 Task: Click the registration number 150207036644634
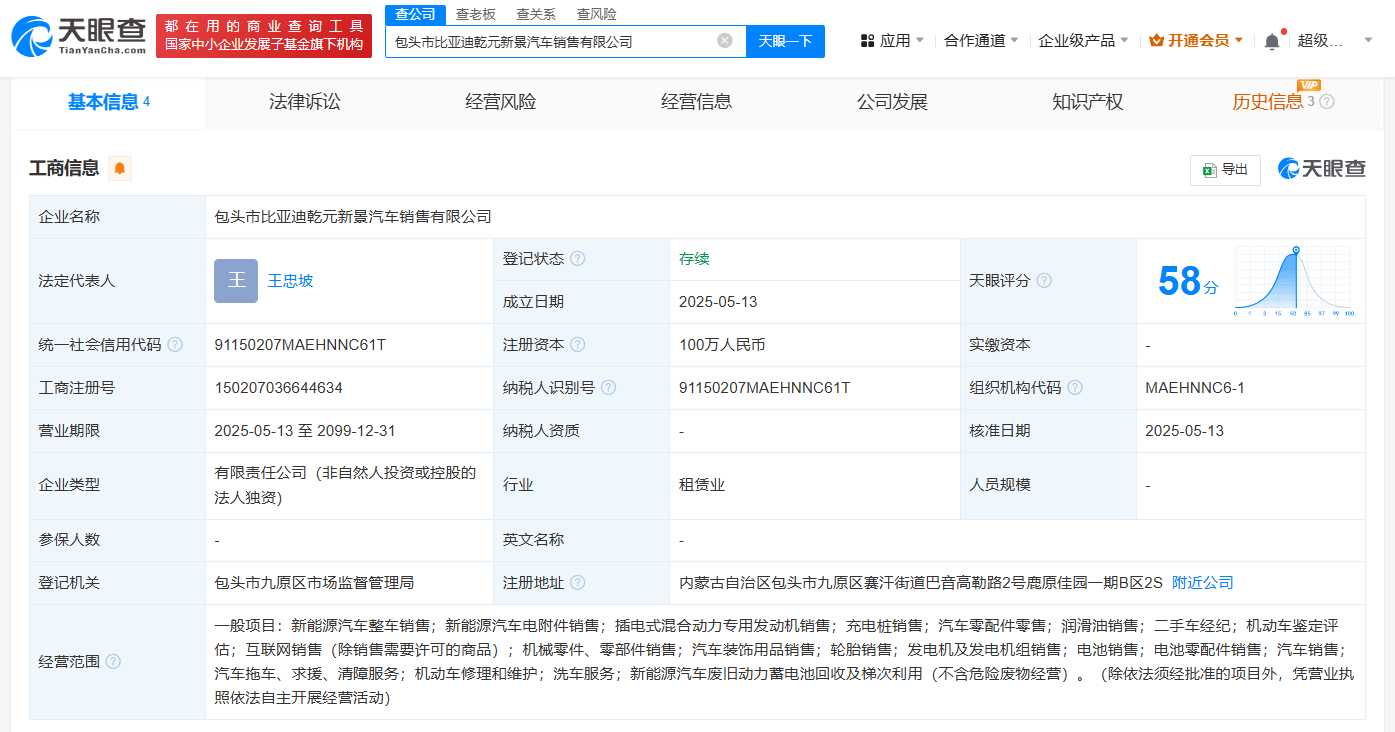point(278,388)
